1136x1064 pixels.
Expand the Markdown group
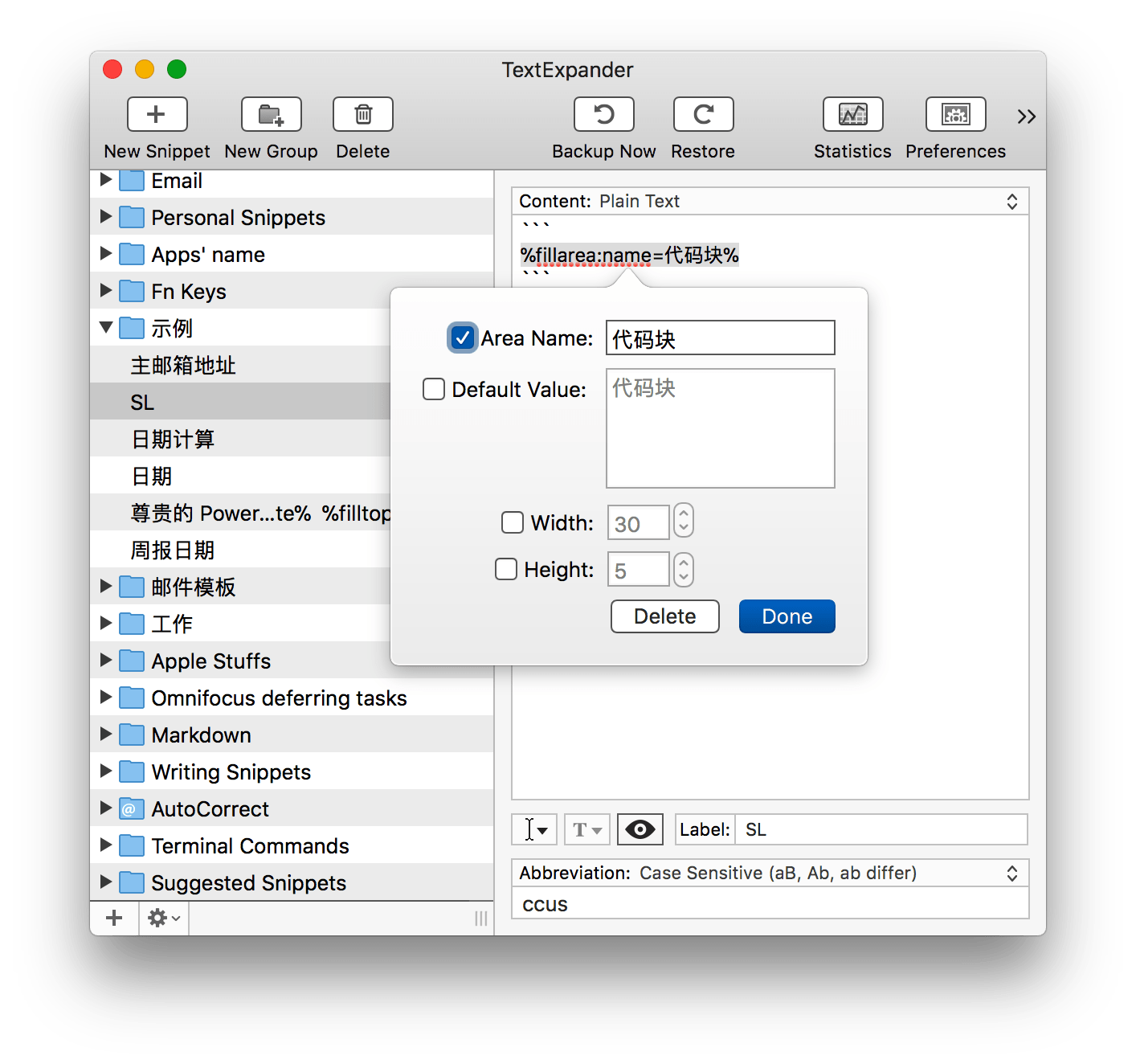pos(105,735)
